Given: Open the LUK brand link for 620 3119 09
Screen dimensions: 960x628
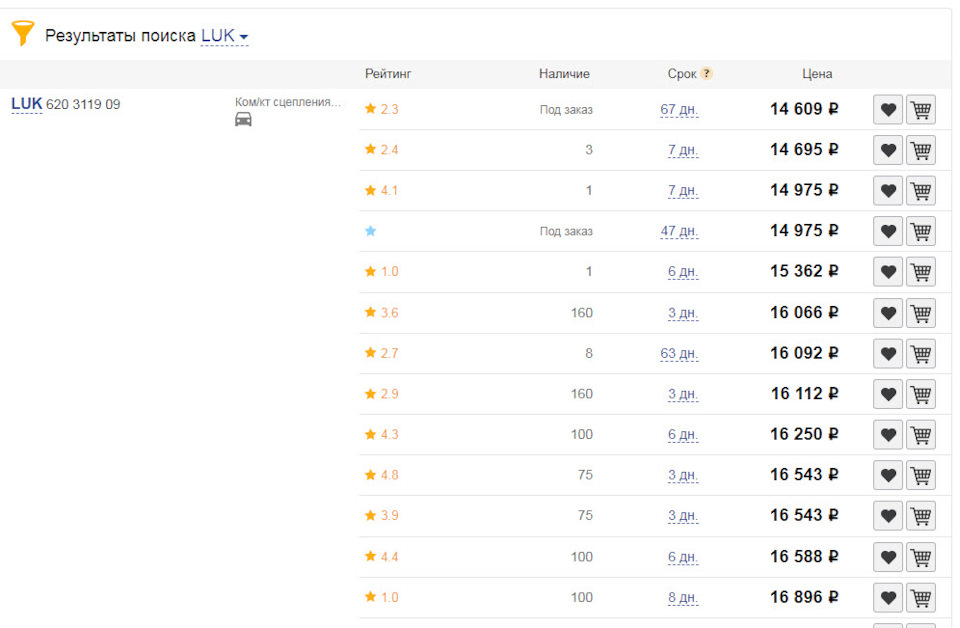Looking at the screenshot, I should click(26, 104).
